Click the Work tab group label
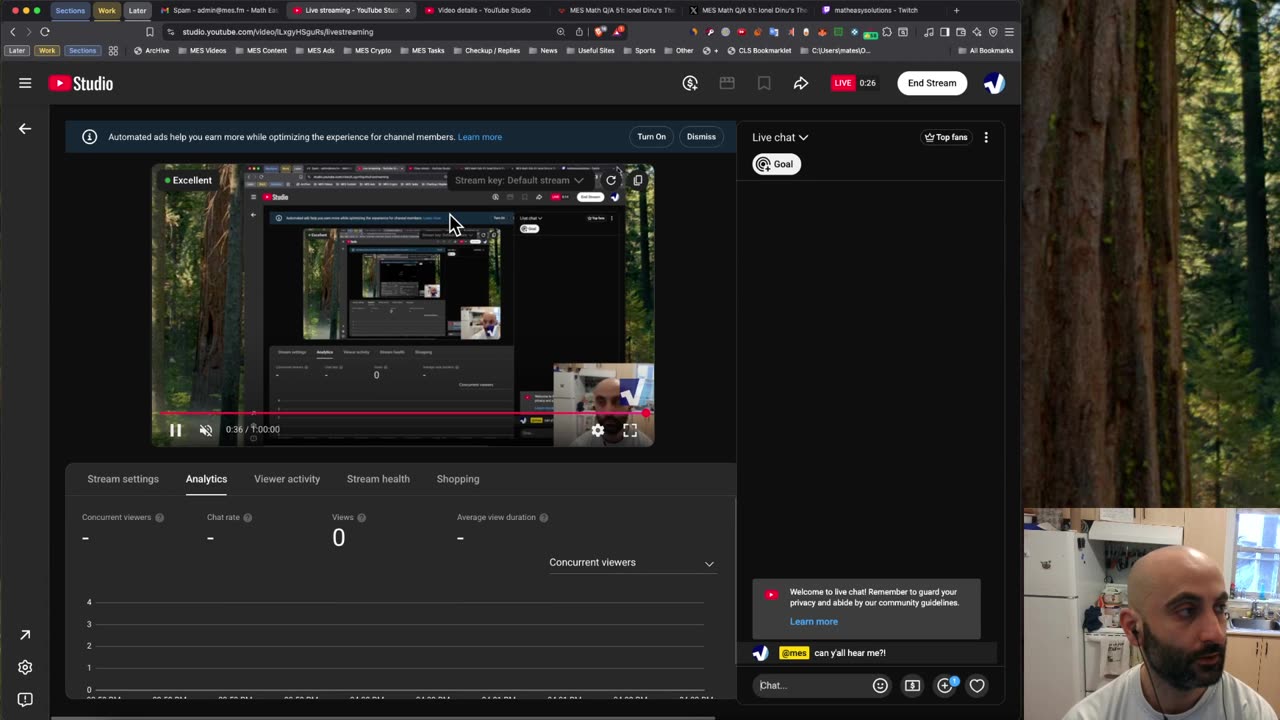This screenshot has height=720, width=1280. click(107, 10)
